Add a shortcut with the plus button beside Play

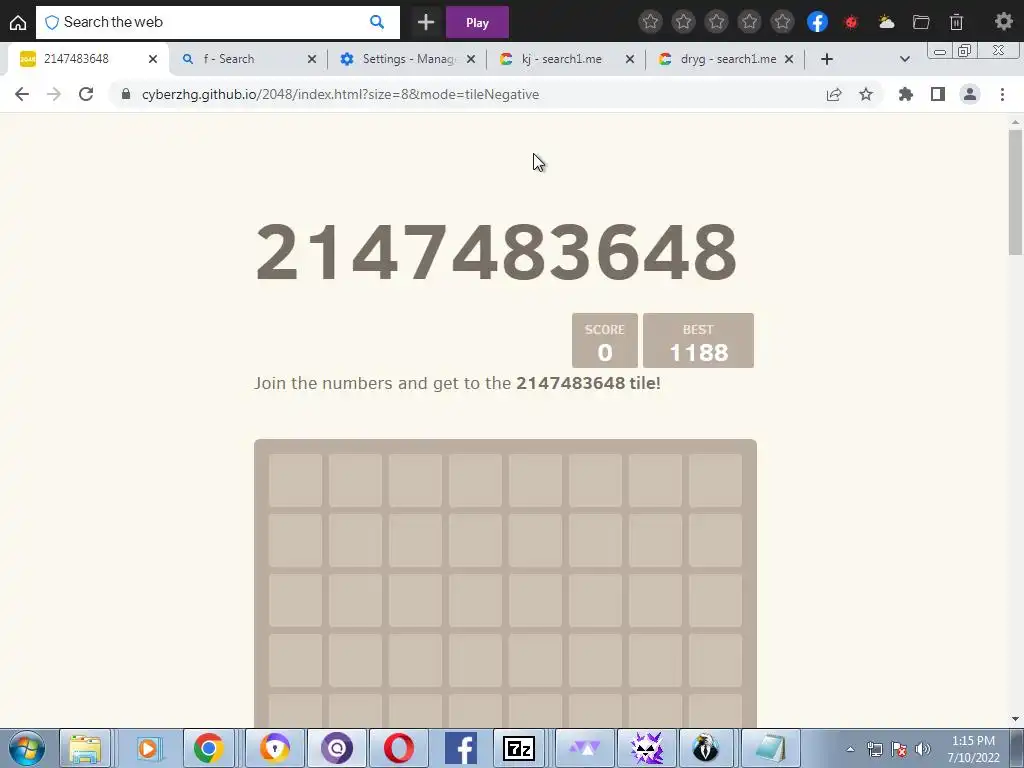click(x=426, y=22)
